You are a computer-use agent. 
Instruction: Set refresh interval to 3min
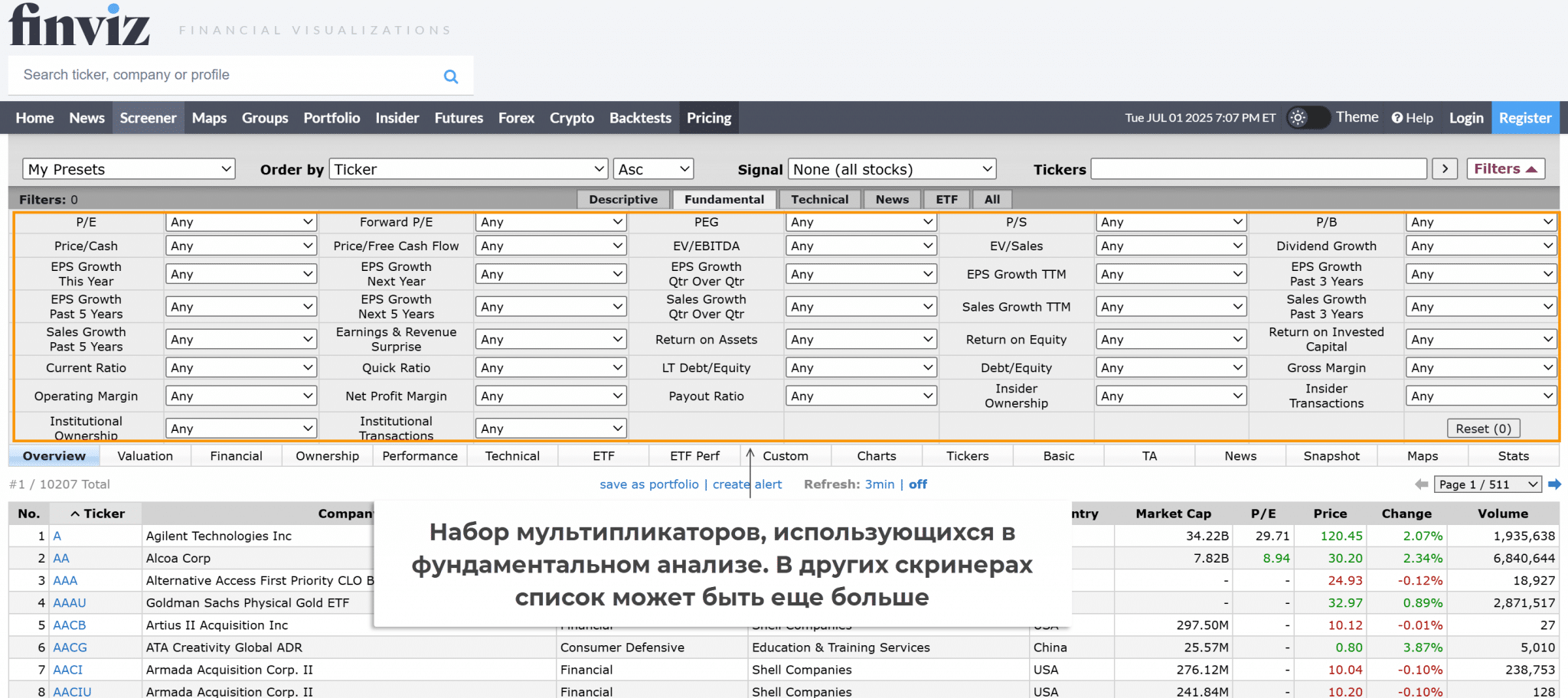879,484
